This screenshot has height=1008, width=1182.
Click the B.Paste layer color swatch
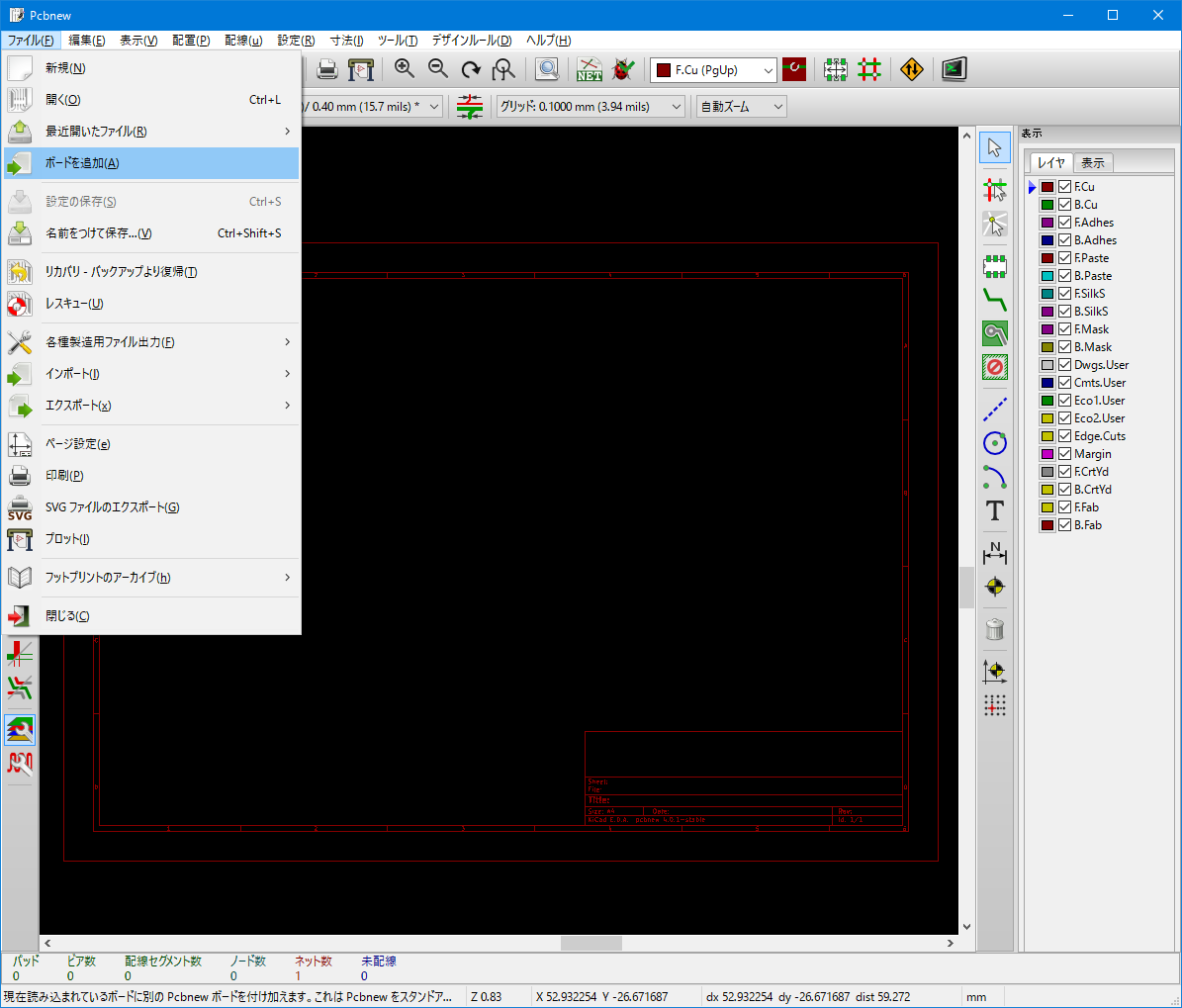tap(1047, 276)
